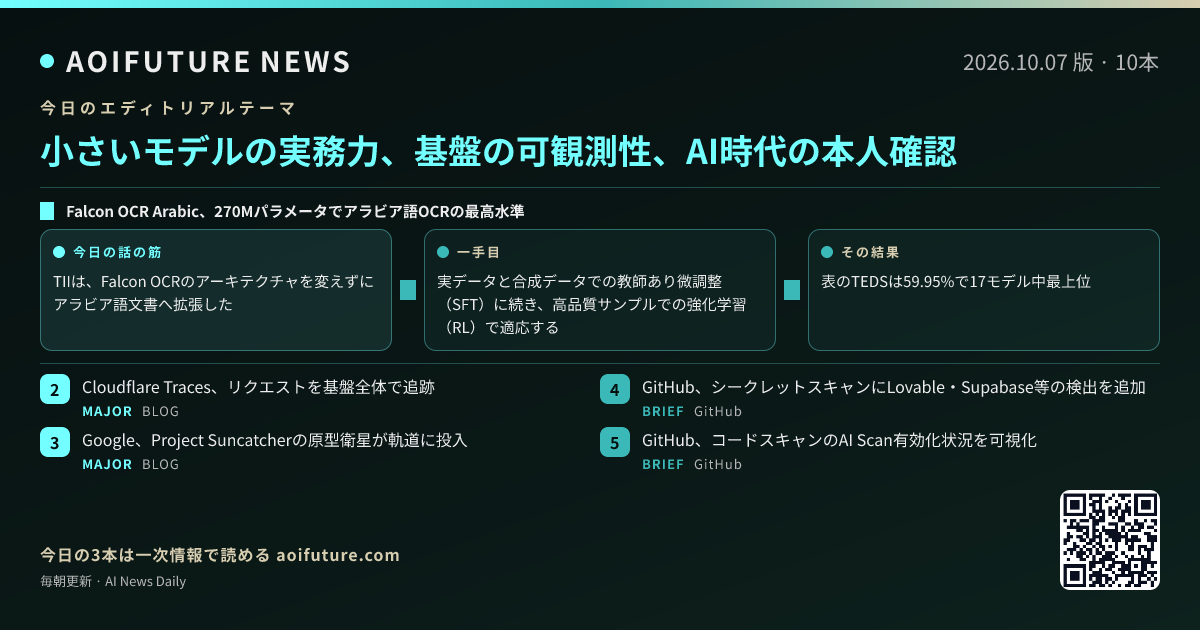Select the その結果 card

click(x=984, y=290)
